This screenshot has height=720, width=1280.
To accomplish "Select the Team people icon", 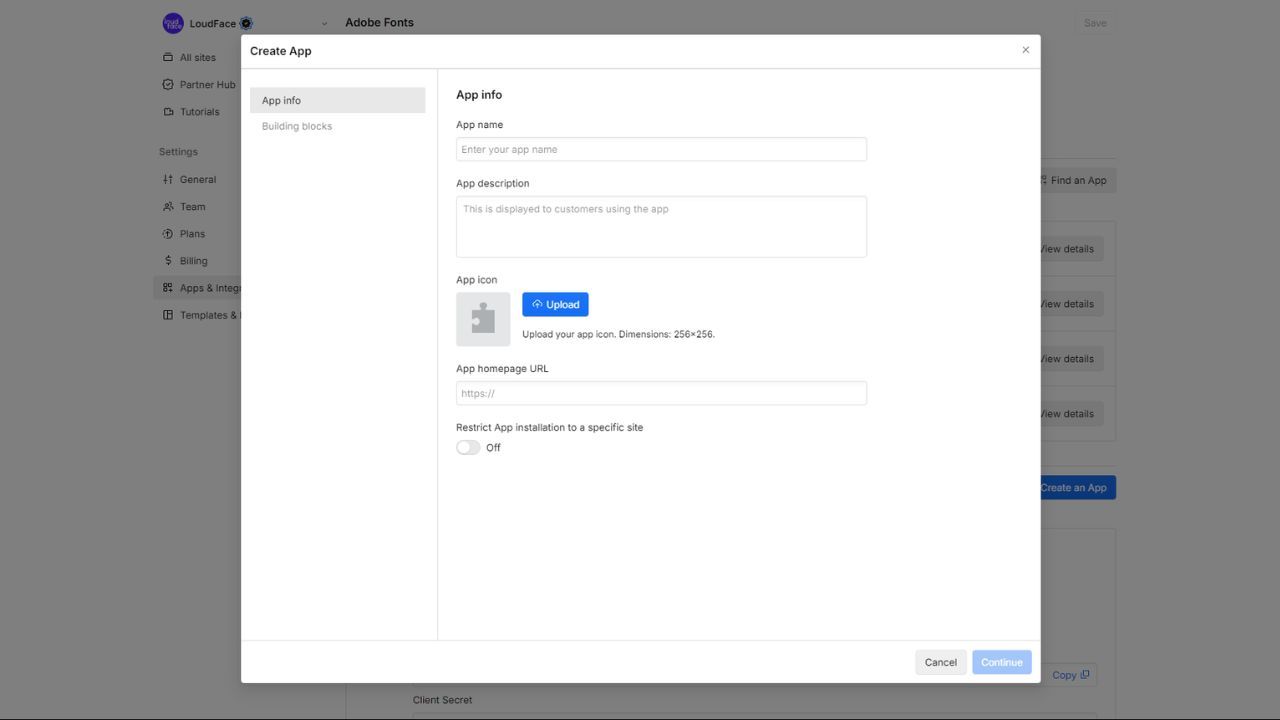I will (x=167, y=206).
